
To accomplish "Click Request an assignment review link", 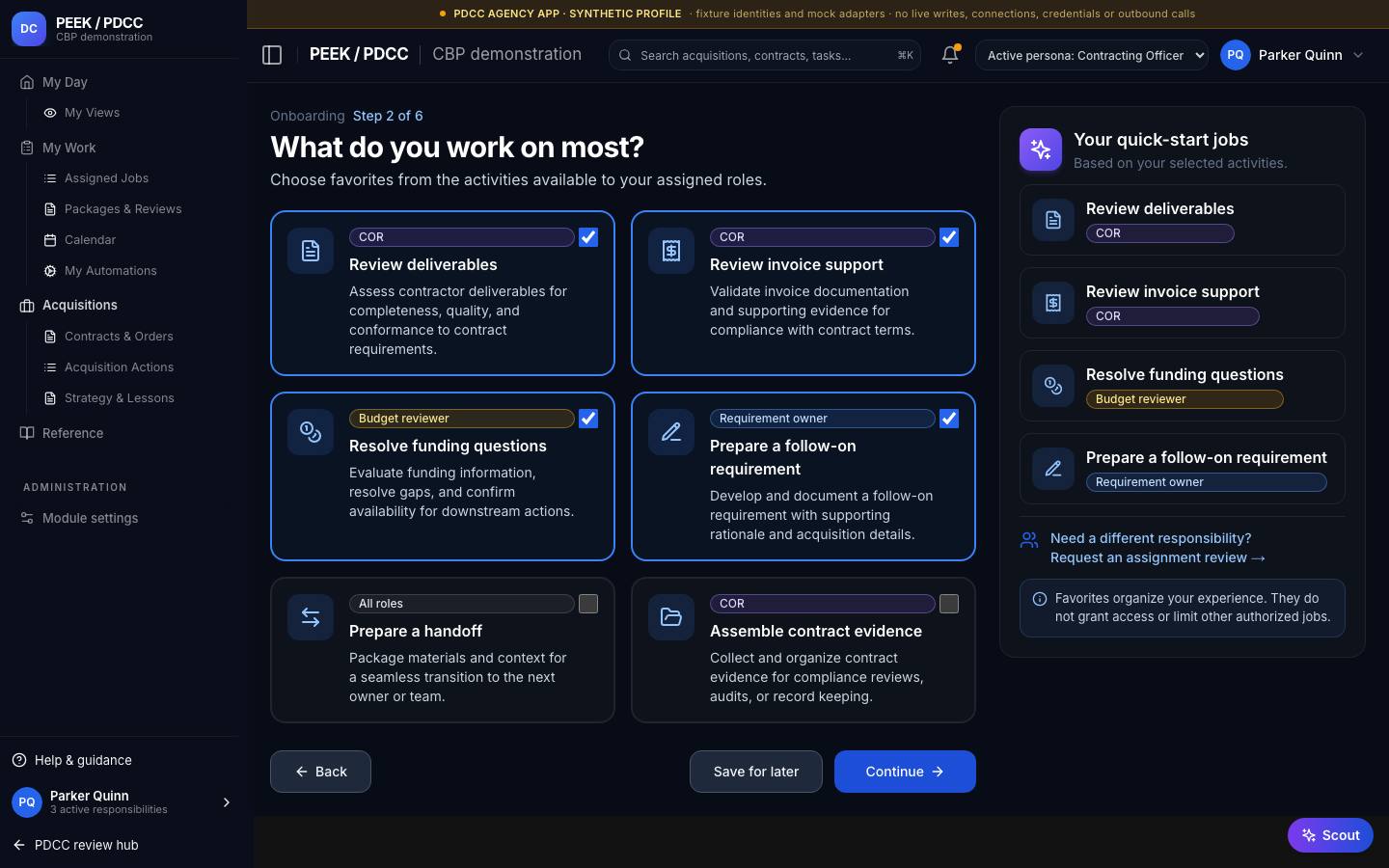I will pos(1157,557).
